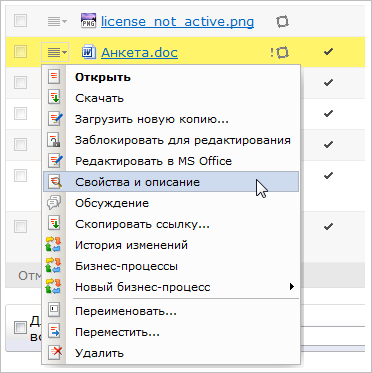Open actions dropdown for license_not_active.png
The width and height of the screenshot is (372, 373).
point(57,22)
